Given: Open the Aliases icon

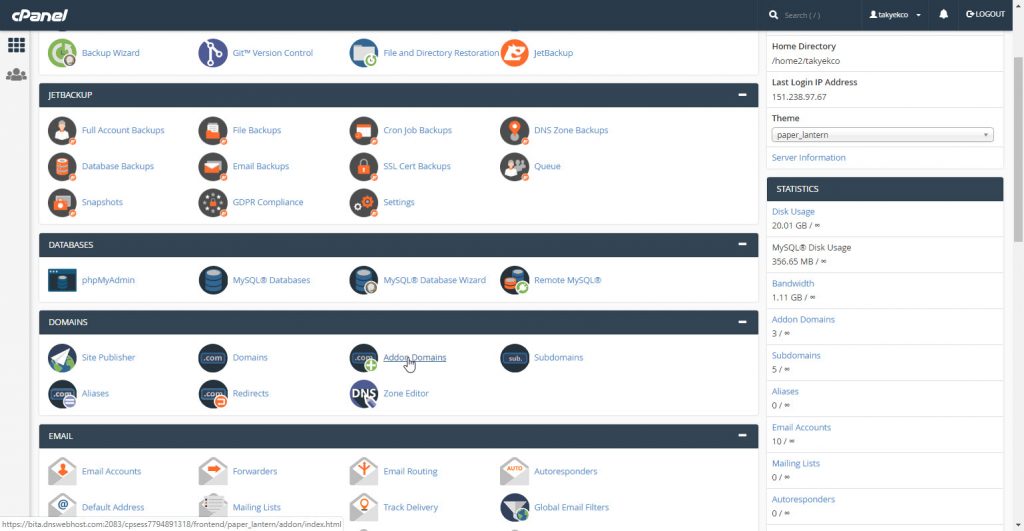Looking at the screenshot, I should coord(62,394).
